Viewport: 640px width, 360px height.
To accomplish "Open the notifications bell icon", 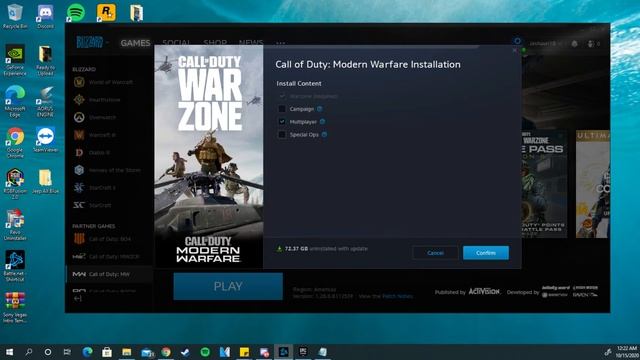I will coord(575,43).
